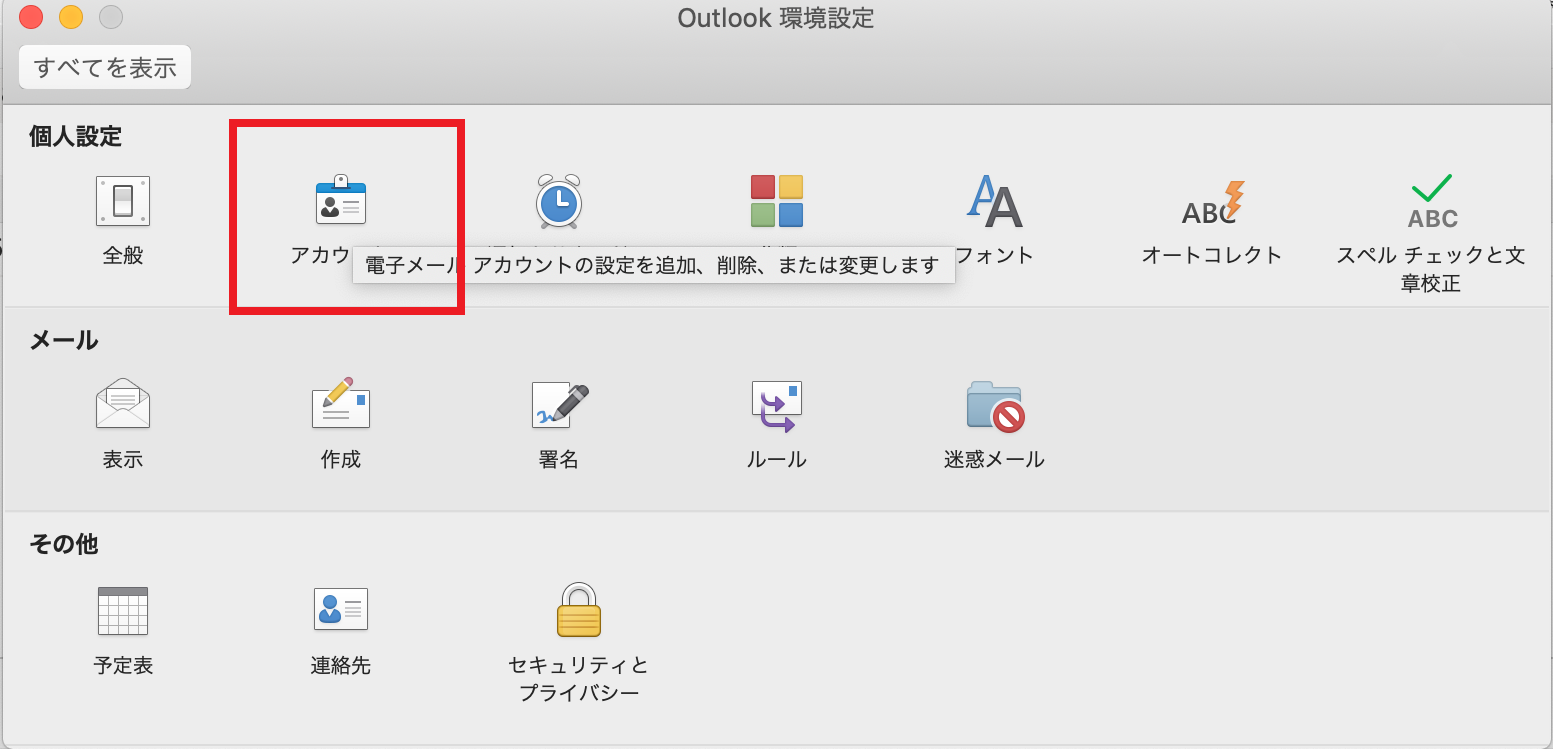Open the 表示 (Reading) envelope icon
The height and width of the screenshot is (749, 1553).
(x=123, y=405)
